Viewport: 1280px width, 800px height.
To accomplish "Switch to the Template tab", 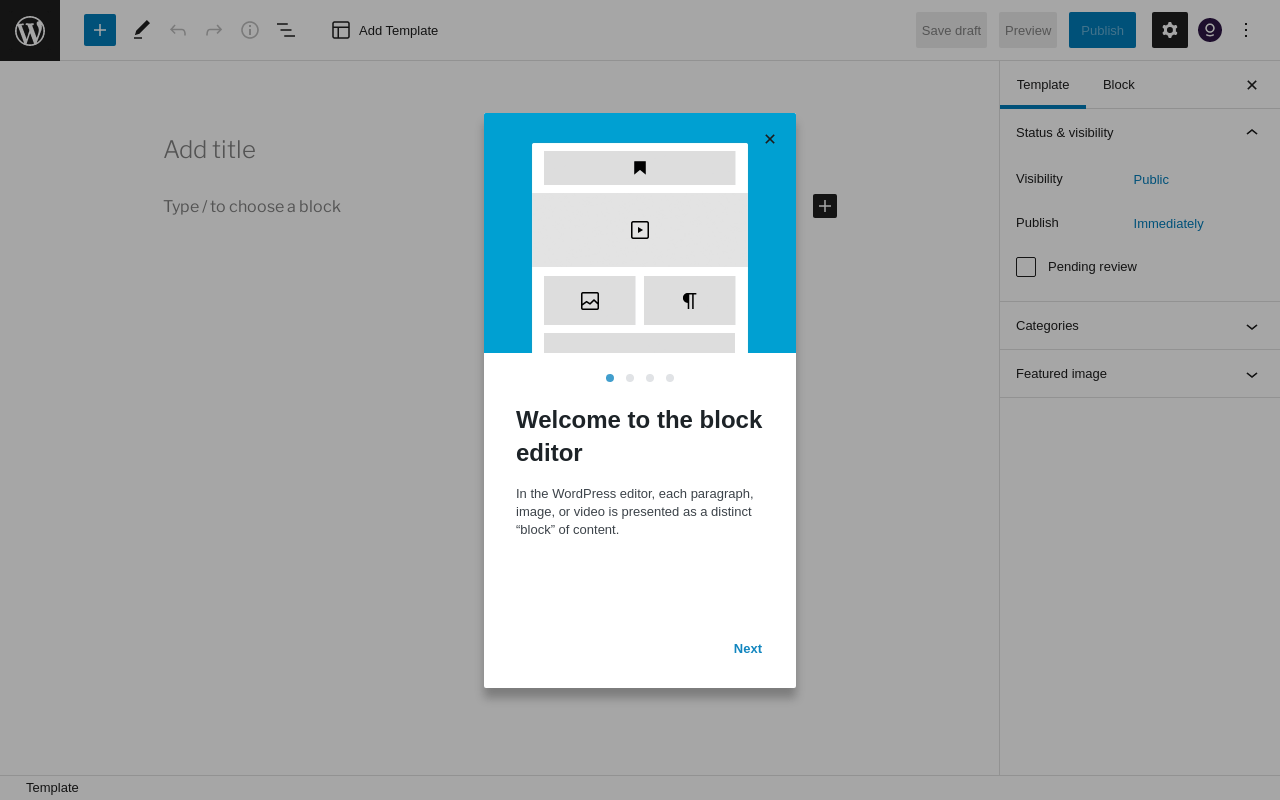I will (x=1043, y=85).
